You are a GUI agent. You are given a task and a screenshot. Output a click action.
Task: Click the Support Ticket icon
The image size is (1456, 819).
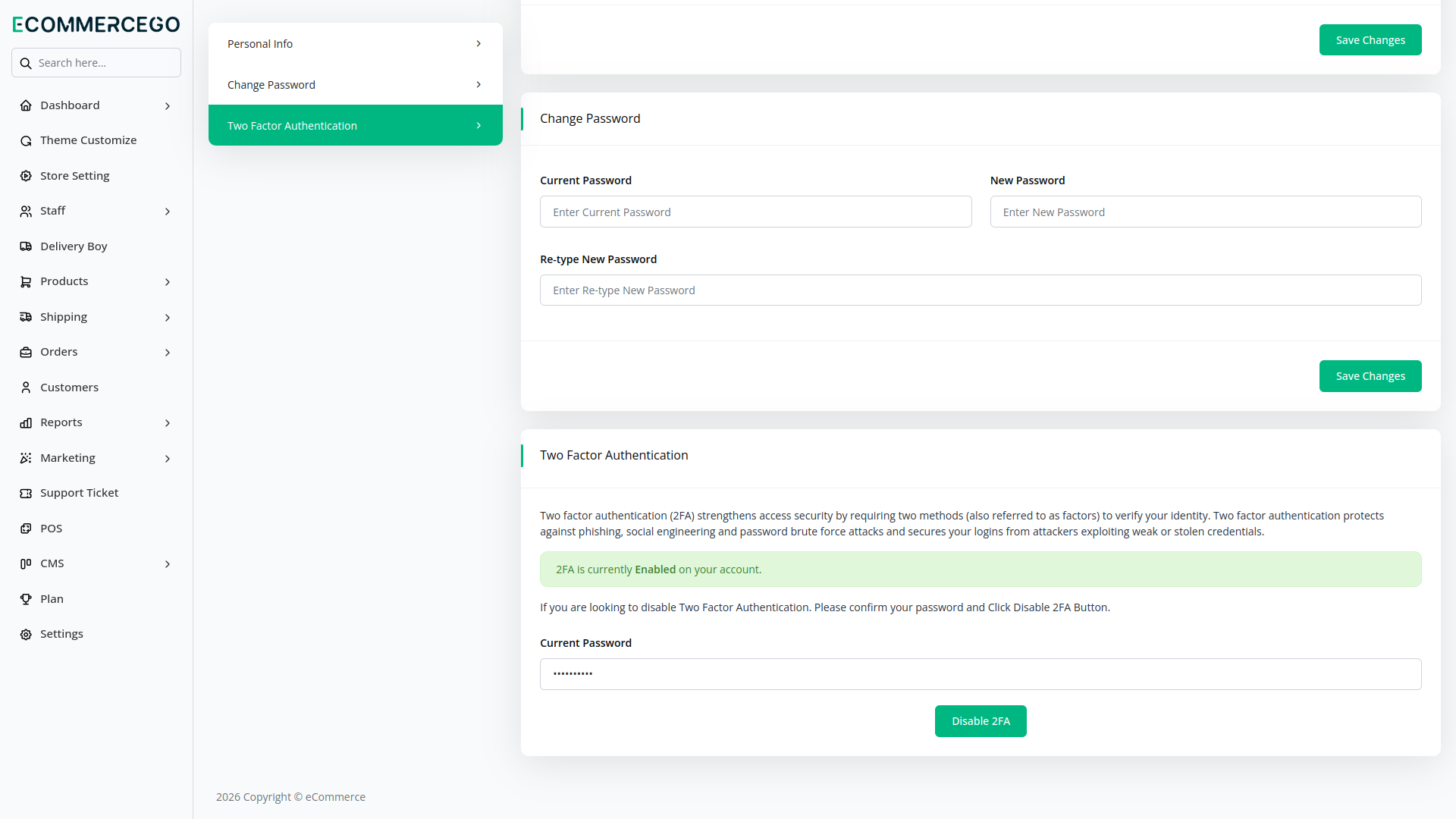tap(26, 494)
